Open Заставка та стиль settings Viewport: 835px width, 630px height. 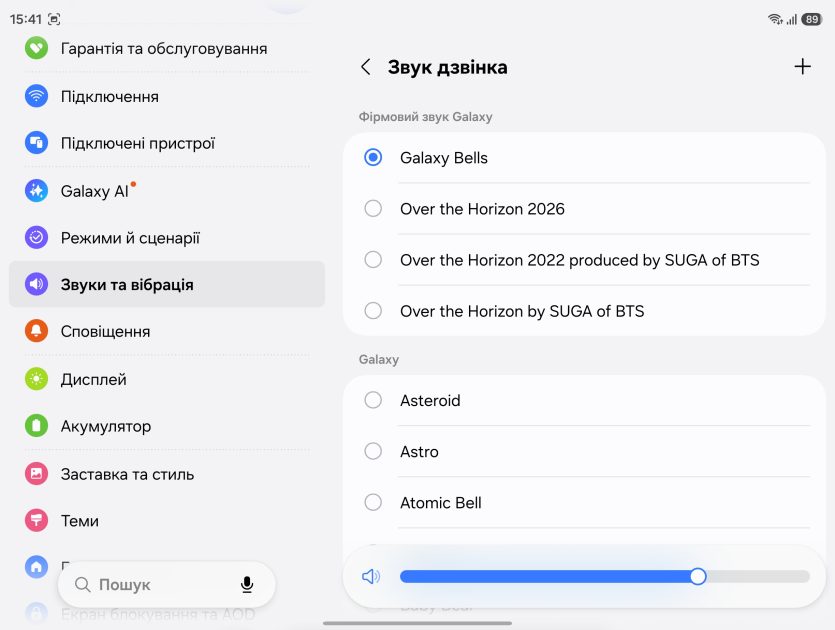click(167, 473)
